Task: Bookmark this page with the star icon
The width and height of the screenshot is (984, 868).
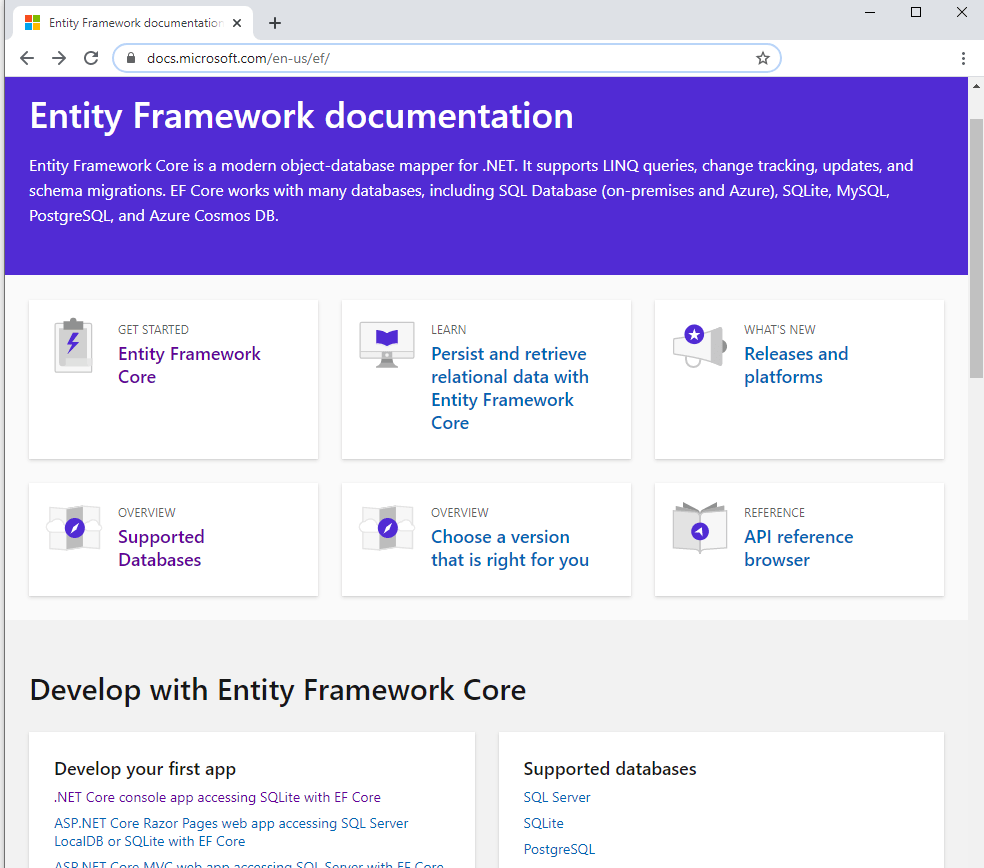Action: pyautogui.click(x=762, y=58)
